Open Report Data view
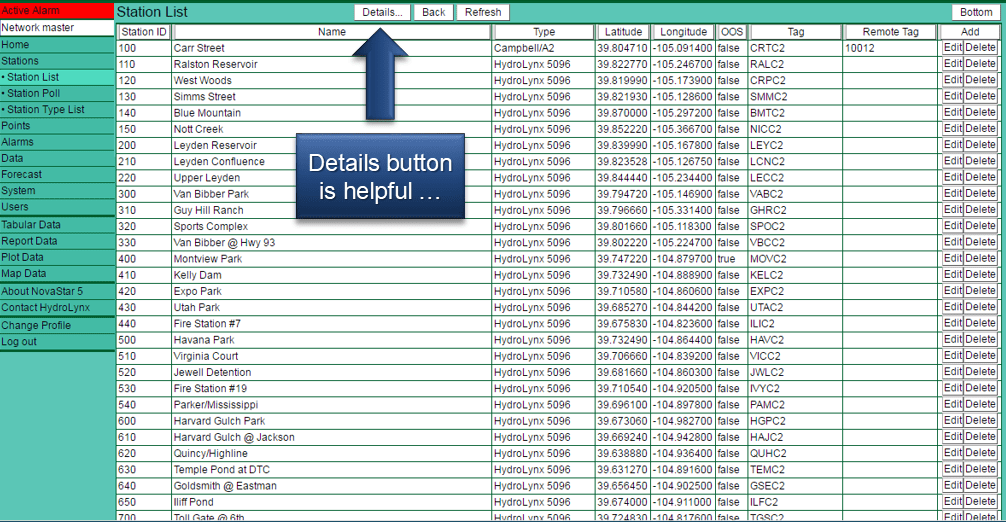1006x522 pixels. point(57,241)
